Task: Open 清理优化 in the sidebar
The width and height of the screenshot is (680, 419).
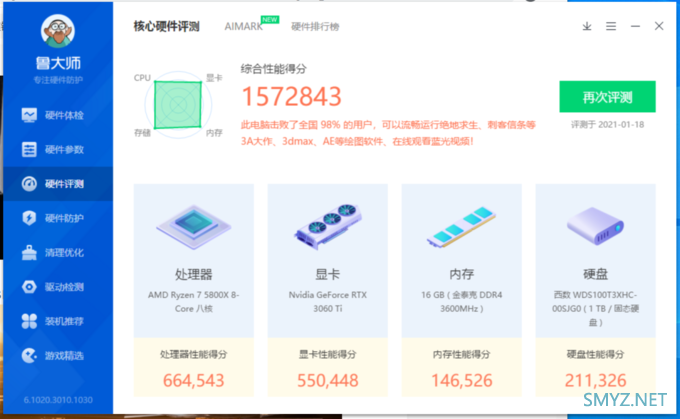Action: click(58, 252)
